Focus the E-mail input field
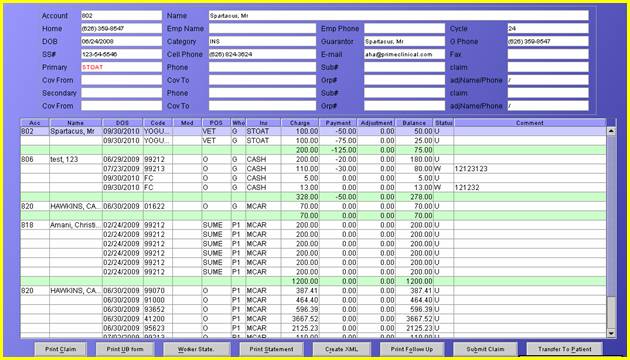The width and height of the screenshot is (630, 360). point(405,54)
